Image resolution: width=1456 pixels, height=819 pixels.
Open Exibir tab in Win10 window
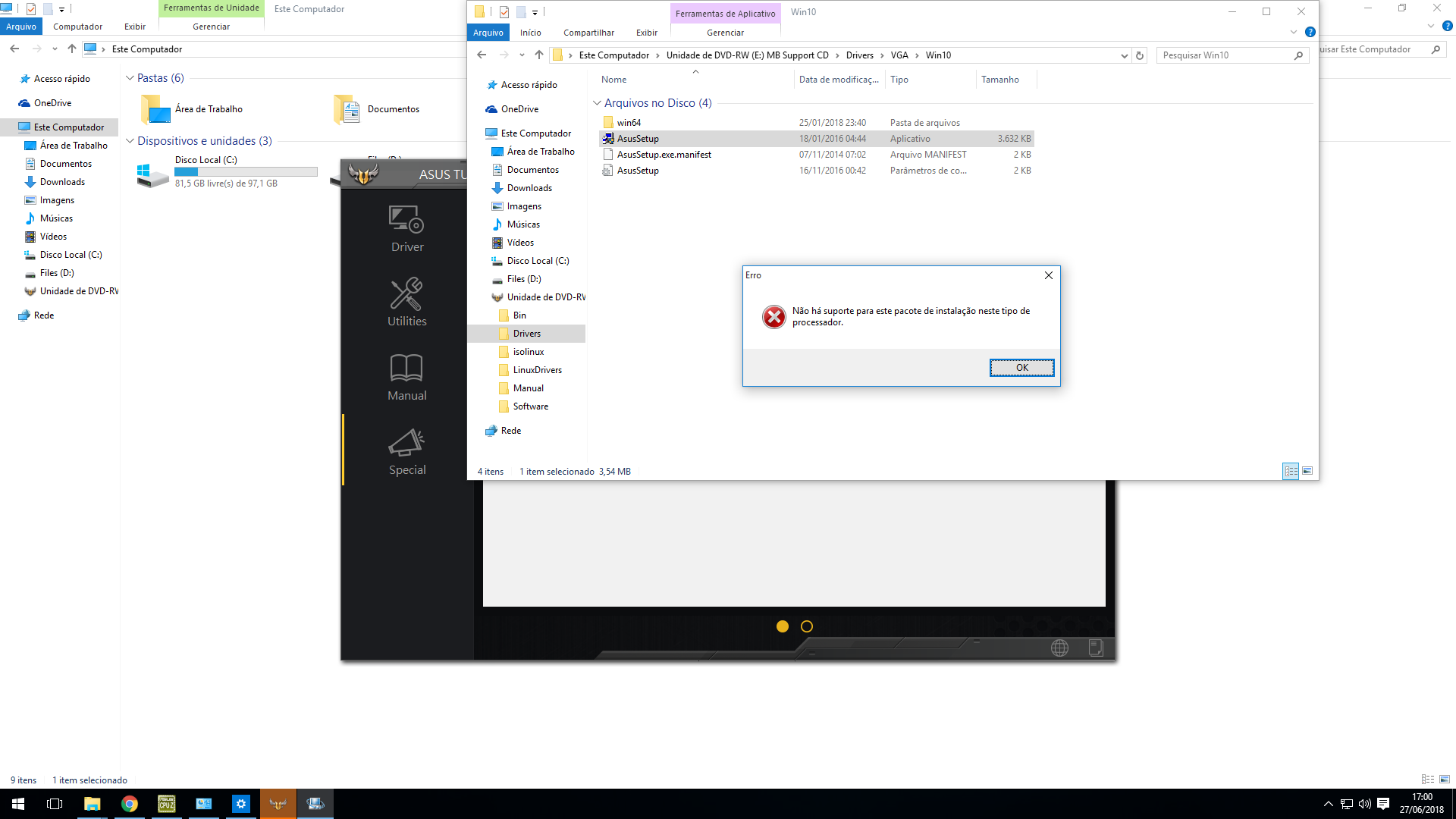pyautogui.click(x=647, y=33)
